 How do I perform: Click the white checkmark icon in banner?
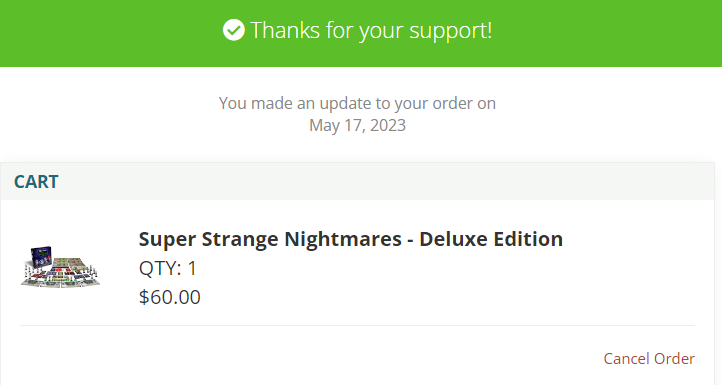(233, 30)
